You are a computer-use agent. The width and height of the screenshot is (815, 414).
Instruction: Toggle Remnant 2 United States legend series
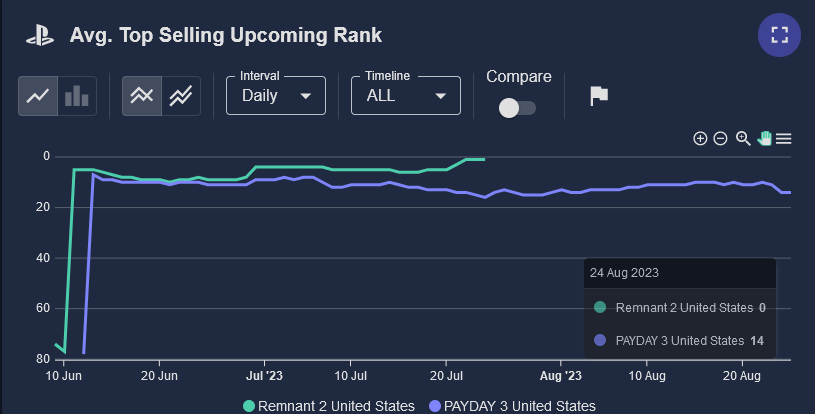pos(329,406)
